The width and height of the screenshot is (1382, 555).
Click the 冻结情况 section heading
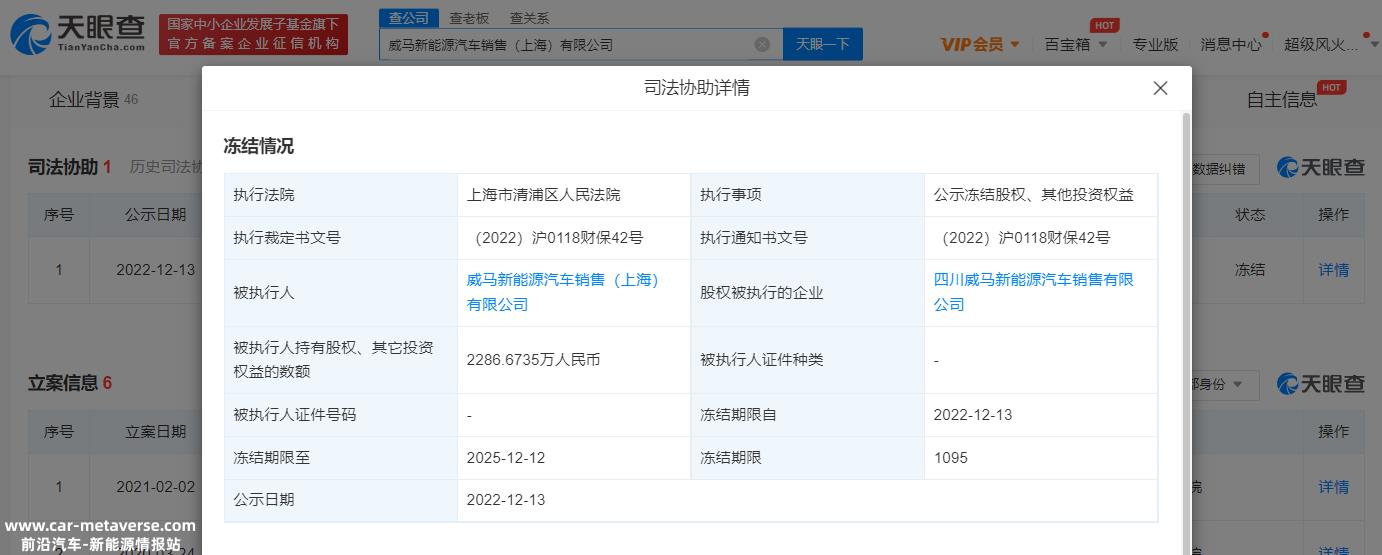point(259,146)
